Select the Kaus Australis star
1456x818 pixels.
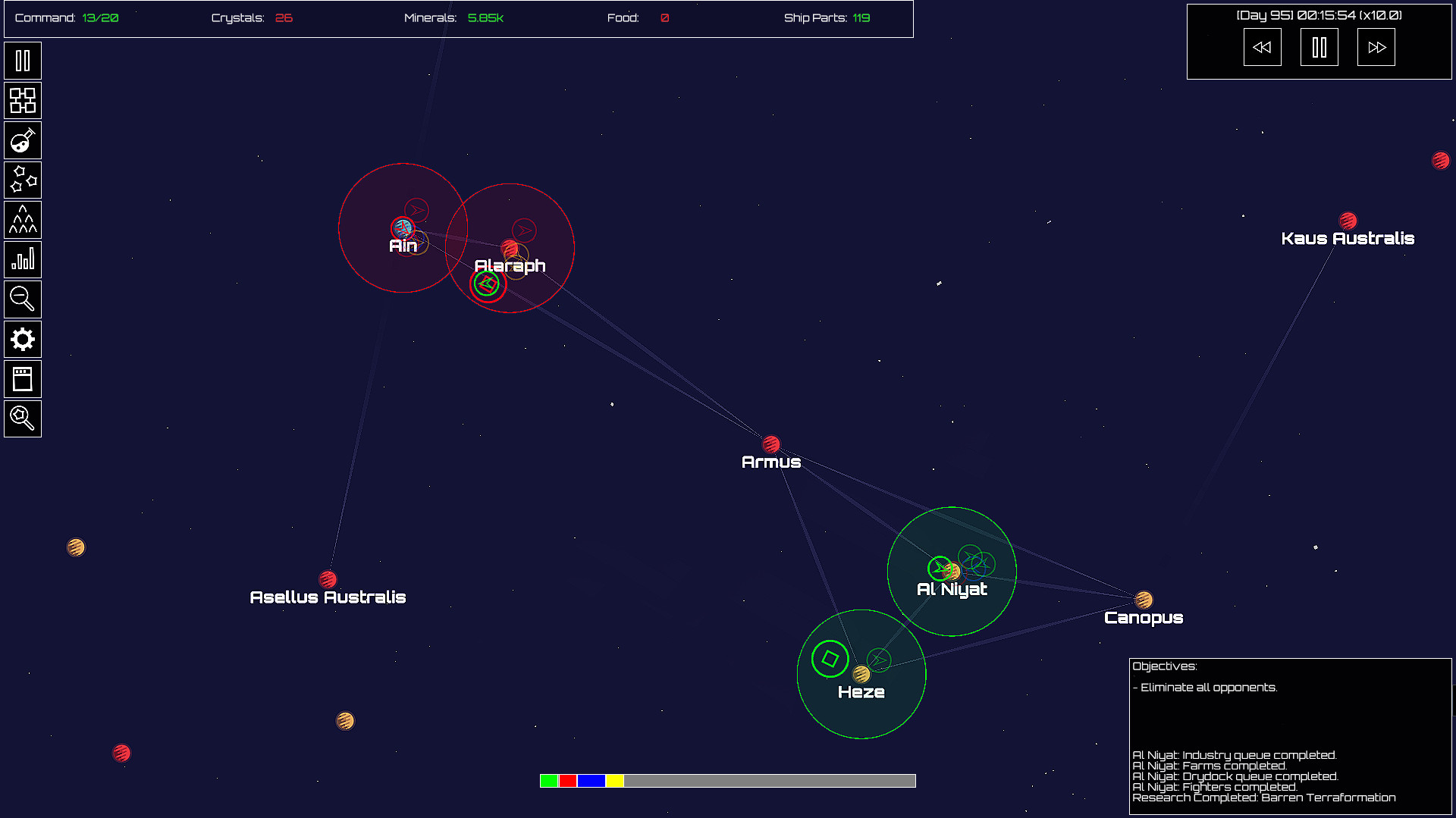pyautogui.click(x=1348, y=221)
